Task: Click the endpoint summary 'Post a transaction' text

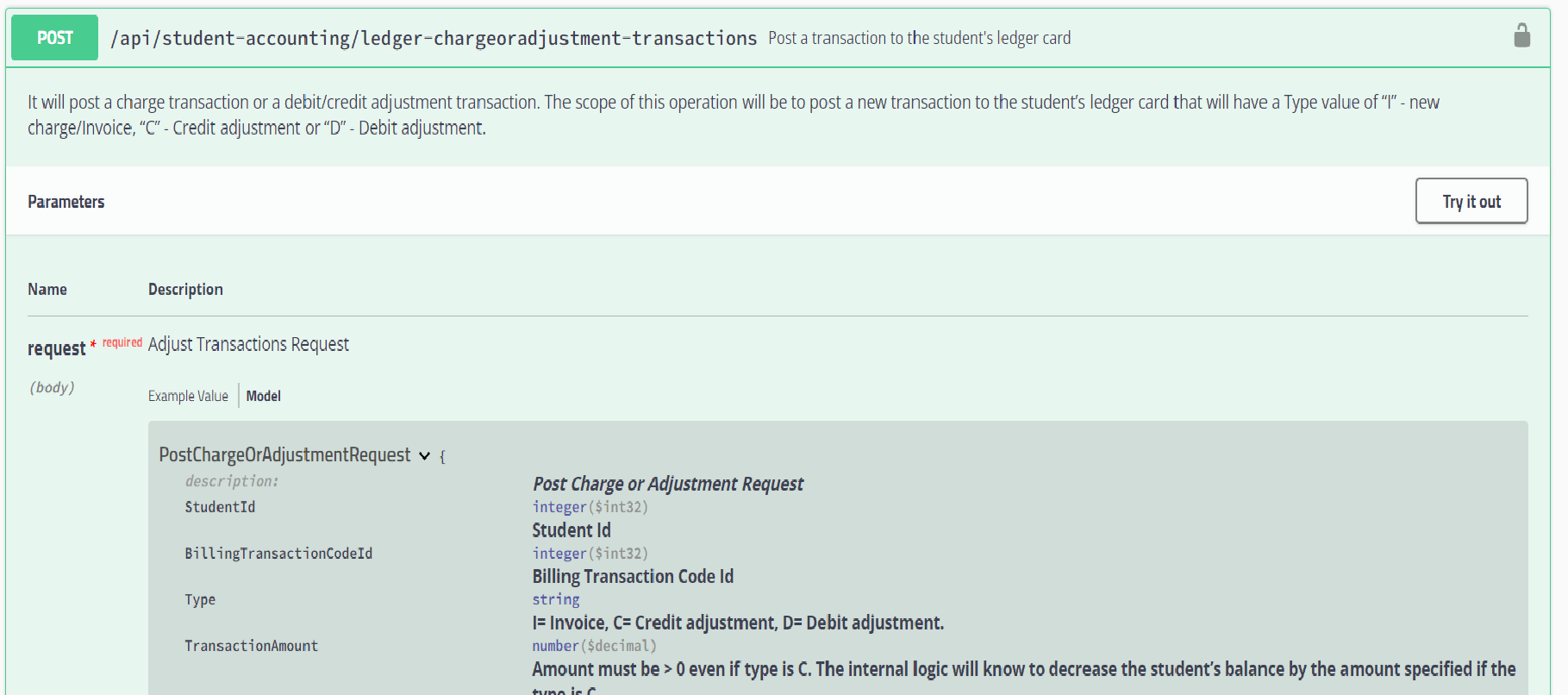Action: (919, 38)
